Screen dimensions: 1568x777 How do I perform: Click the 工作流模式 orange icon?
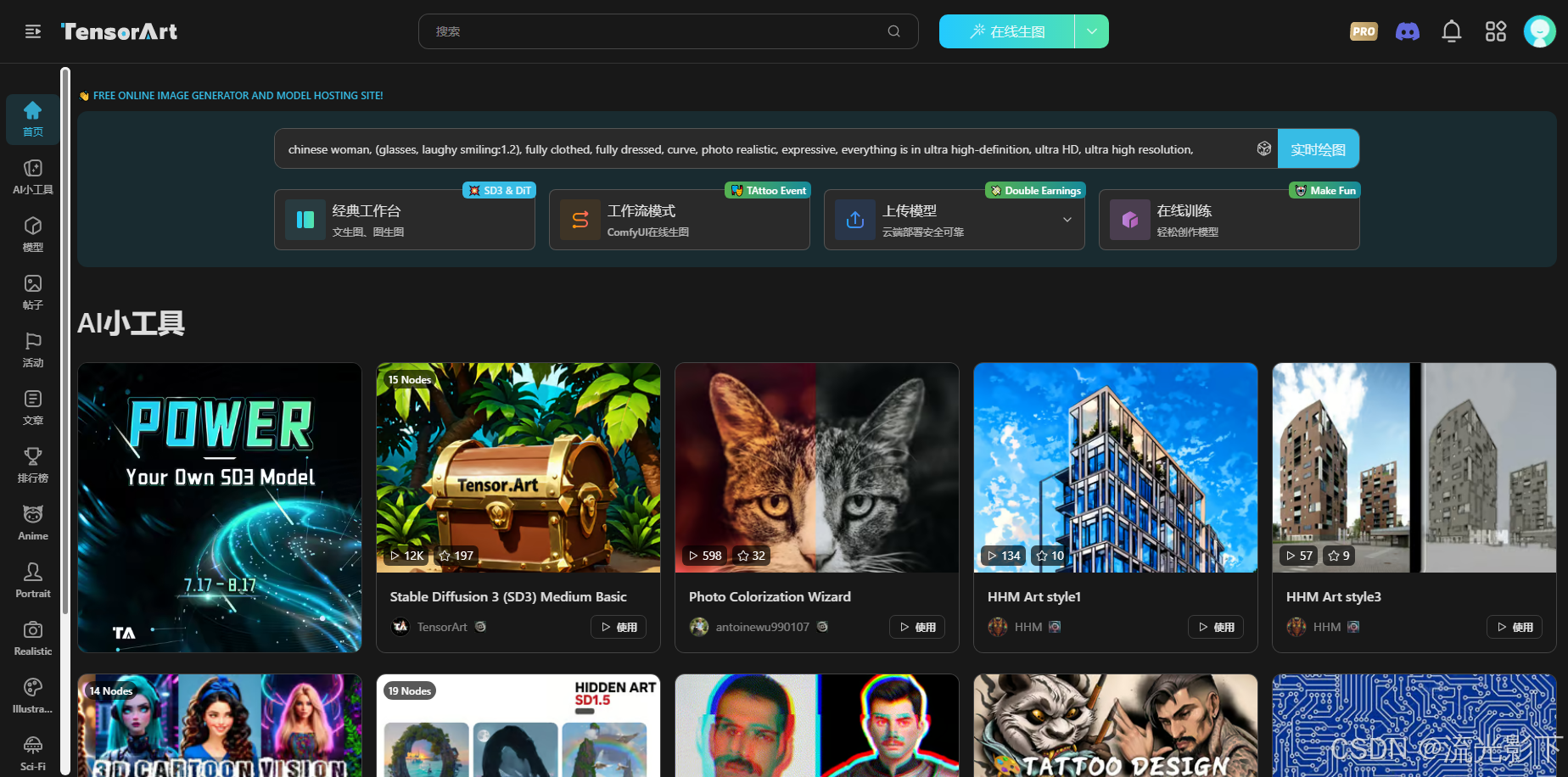pos(580,220)
